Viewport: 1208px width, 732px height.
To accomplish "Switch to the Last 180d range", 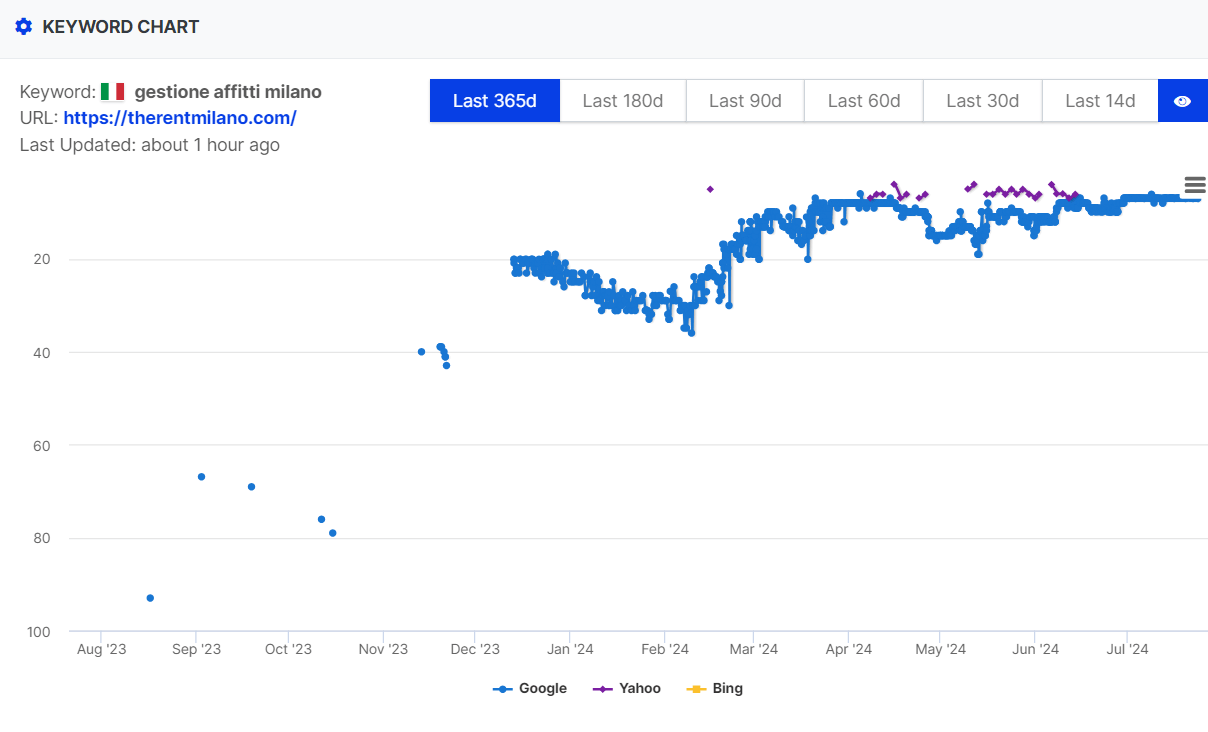I will [x=622, y=101].
